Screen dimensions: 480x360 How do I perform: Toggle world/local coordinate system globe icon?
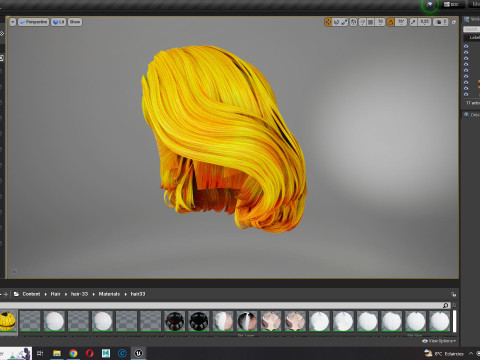(353, 22)
